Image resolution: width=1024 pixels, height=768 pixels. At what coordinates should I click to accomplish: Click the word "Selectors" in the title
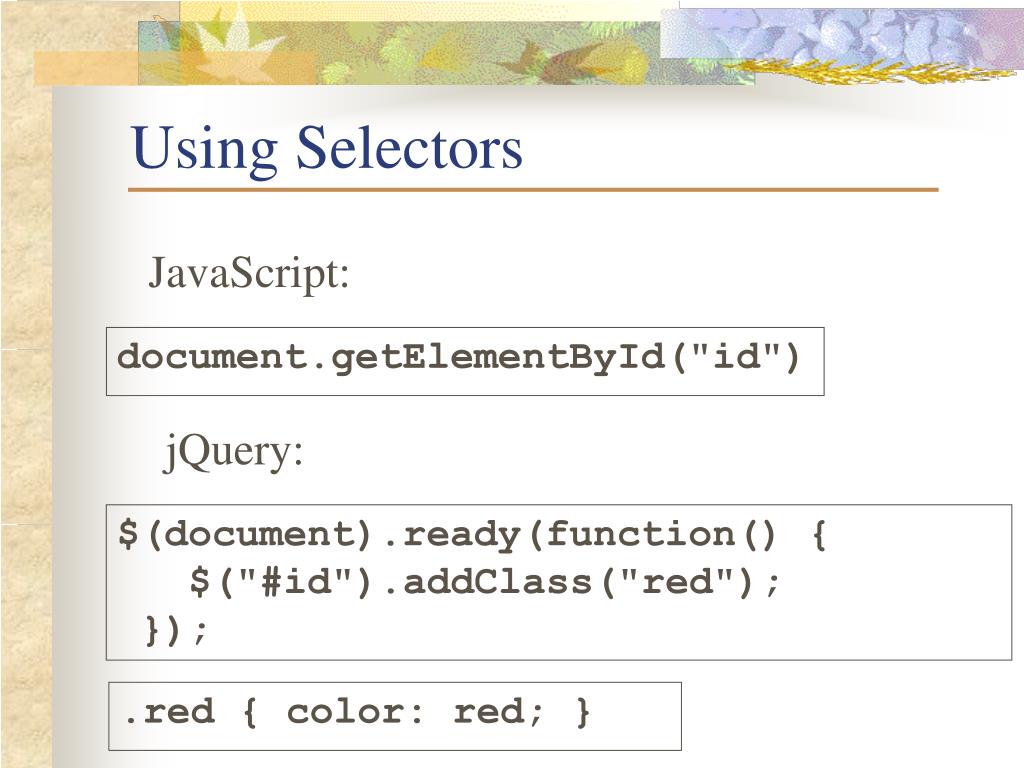click(409, 149)
